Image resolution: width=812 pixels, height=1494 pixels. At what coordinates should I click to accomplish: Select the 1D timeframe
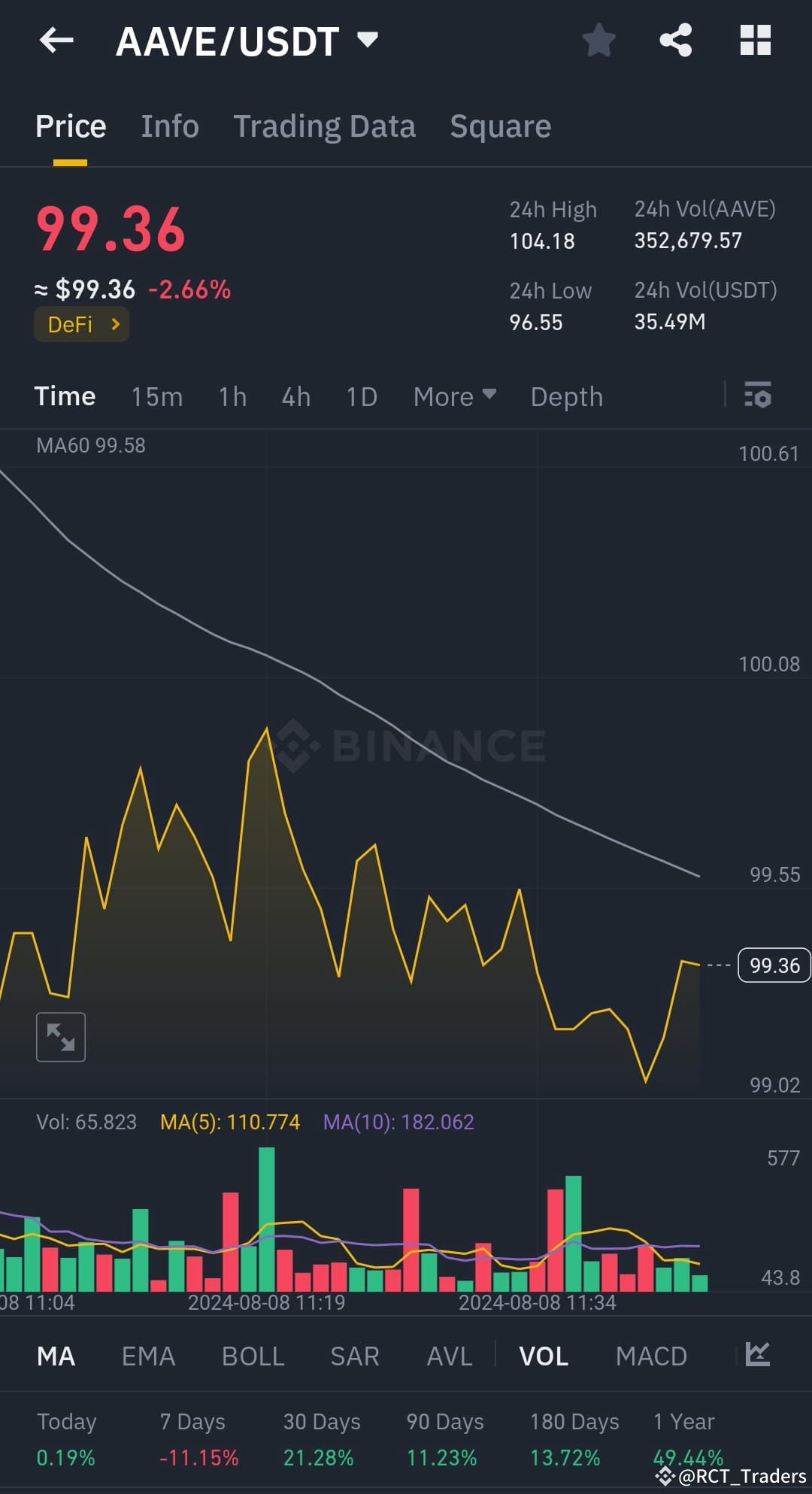[x=360, y=396]
